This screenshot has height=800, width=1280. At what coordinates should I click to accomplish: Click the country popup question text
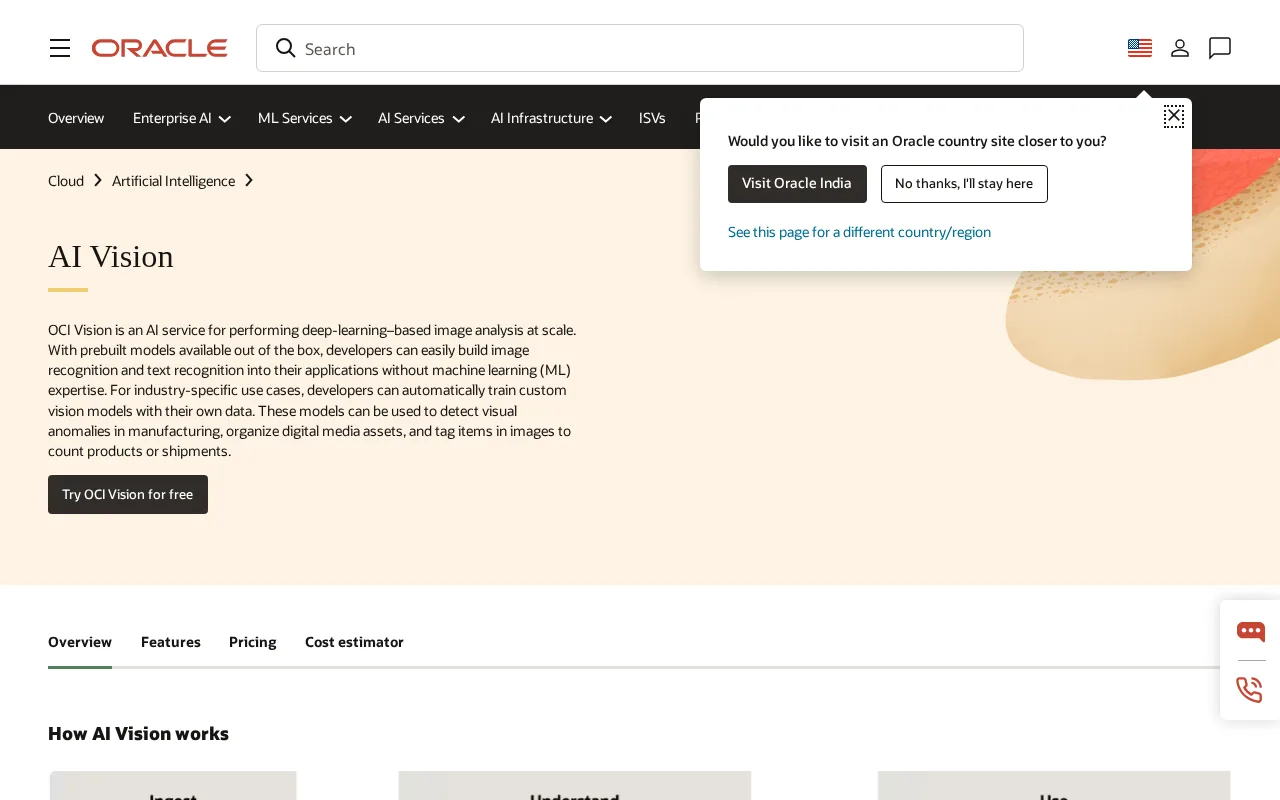tap(917, 141)
